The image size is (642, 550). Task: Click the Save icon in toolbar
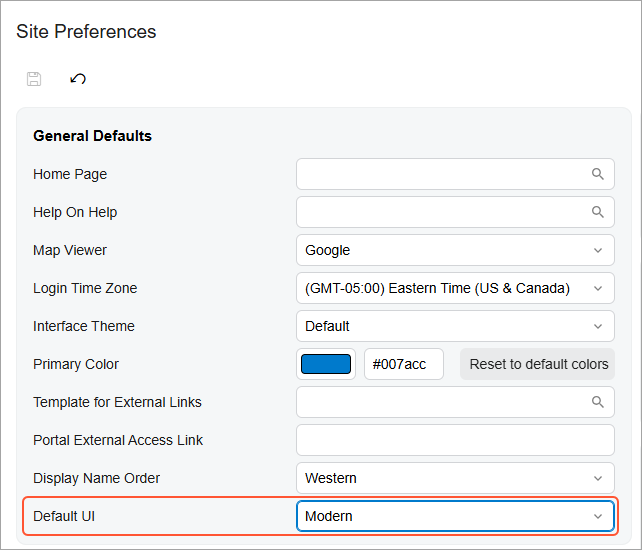pyautogui.click(x=34, y=79)
